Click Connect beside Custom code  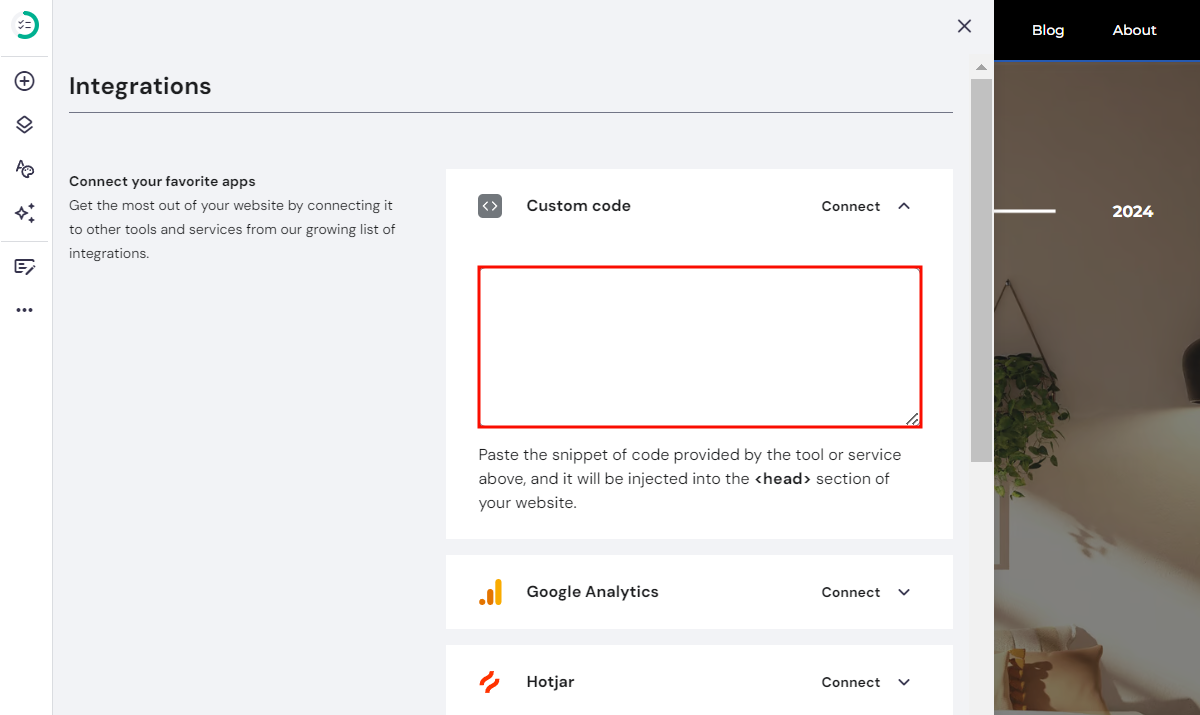coord(850,205)
